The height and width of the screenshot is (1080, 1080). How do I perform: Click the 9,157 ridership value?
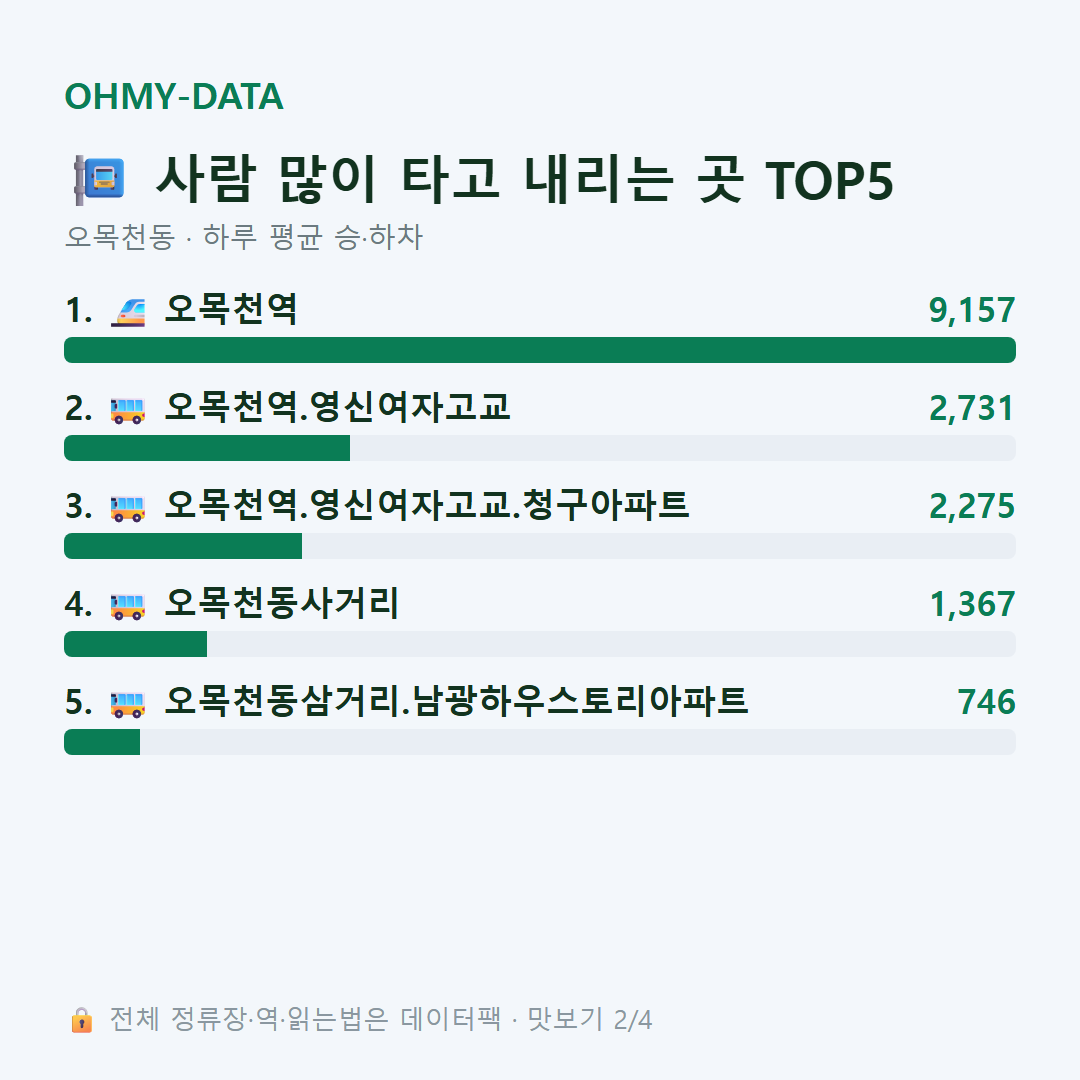click(972, 310)
